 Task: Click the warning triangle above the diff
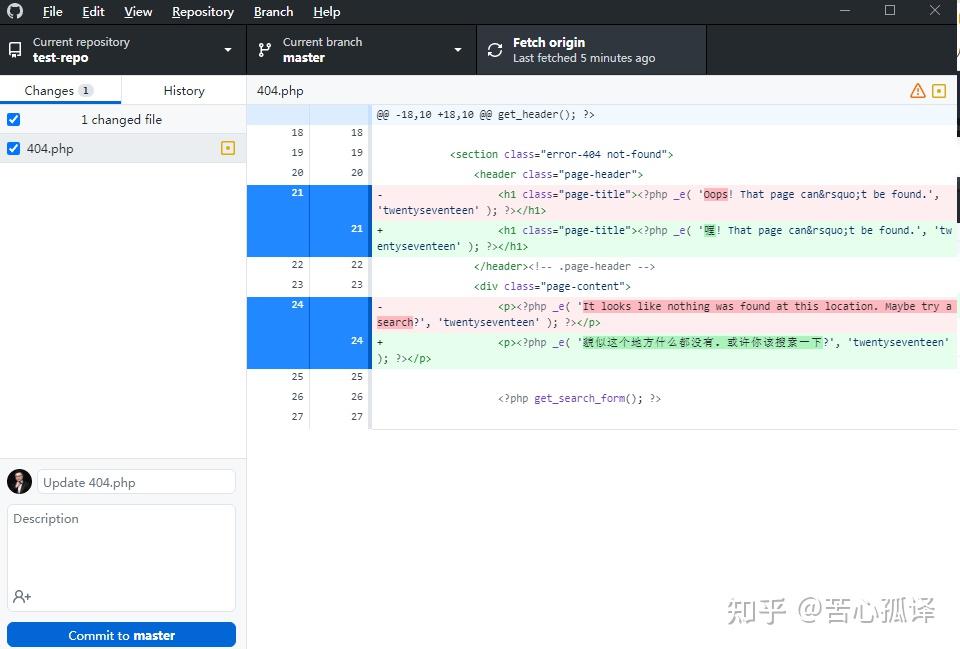click(x=917, y=90)
